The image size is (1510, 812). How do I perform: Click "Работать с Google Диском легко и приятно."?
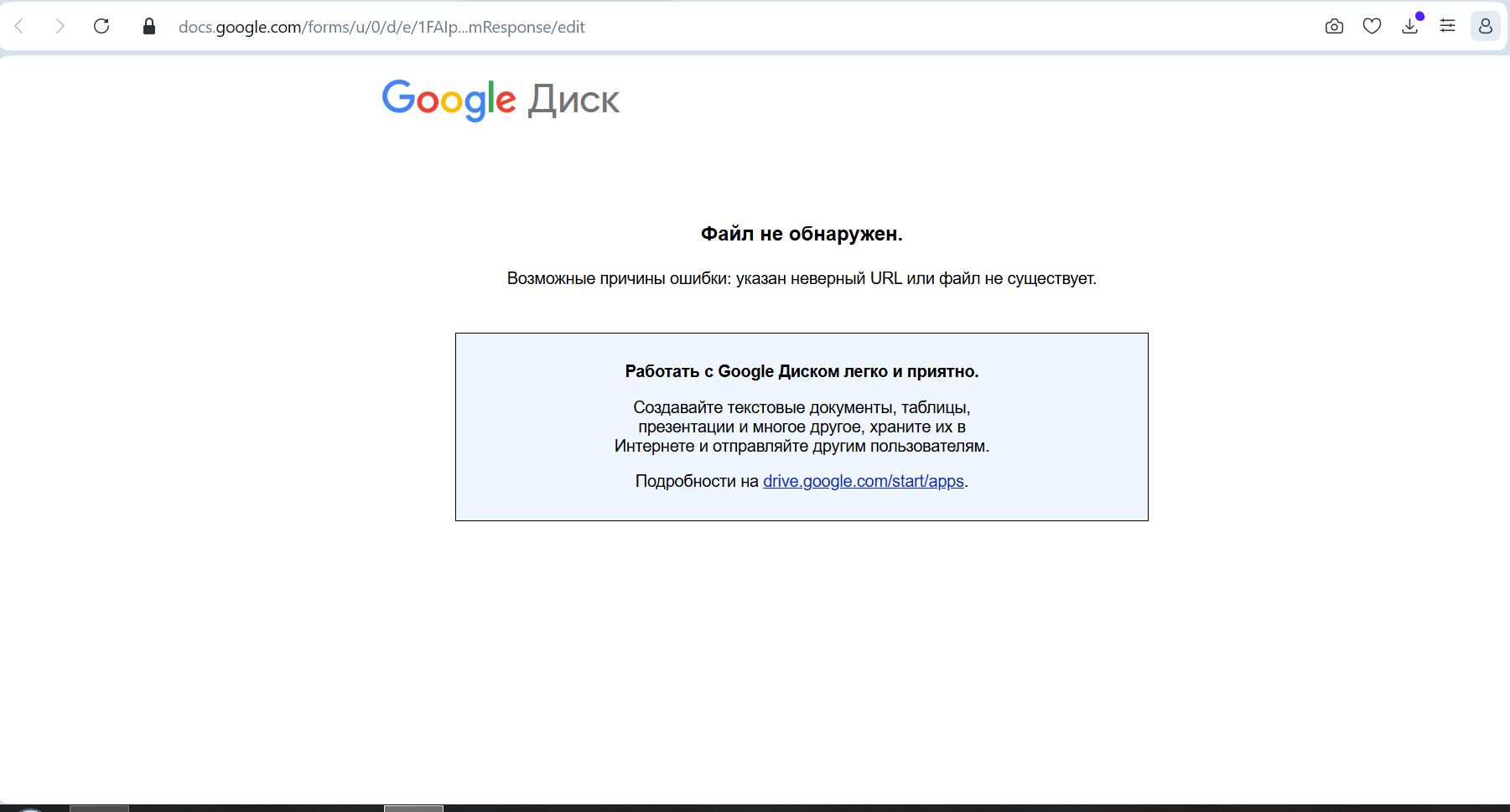(x=802, y=371)
